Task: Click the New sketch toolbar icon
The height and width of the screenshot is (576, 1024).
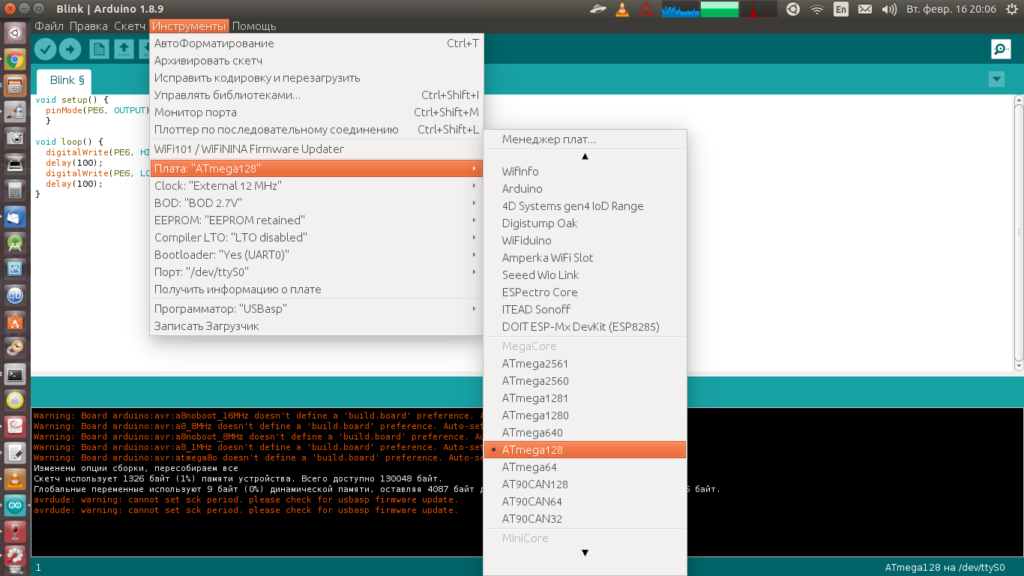Action: coord(99,49)
